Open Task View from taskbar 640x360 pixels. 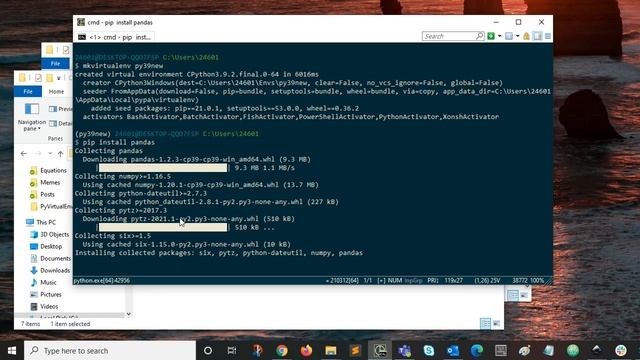pyautogui.click(x=232, y=351)
